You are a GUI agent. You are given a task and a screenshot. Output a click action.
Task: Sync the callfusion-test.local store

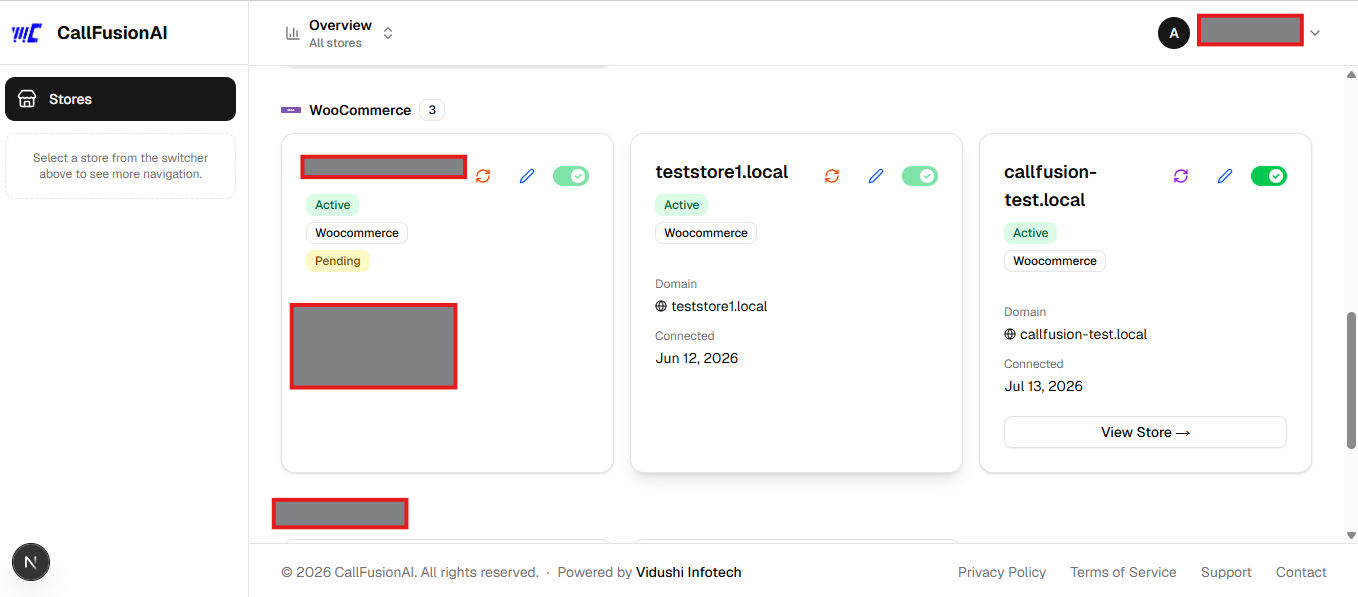tap(1181, 176)
